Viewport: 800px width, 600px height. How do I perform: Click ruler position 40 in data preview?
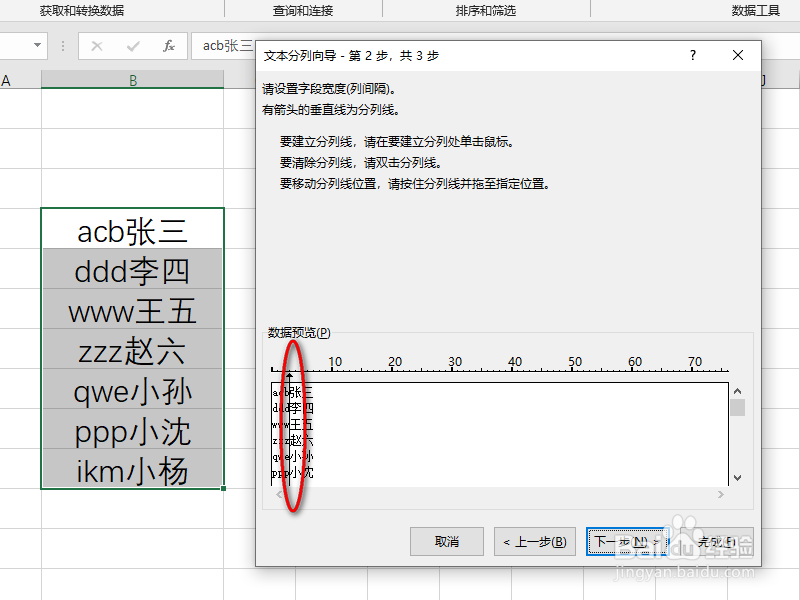point(515,362)
